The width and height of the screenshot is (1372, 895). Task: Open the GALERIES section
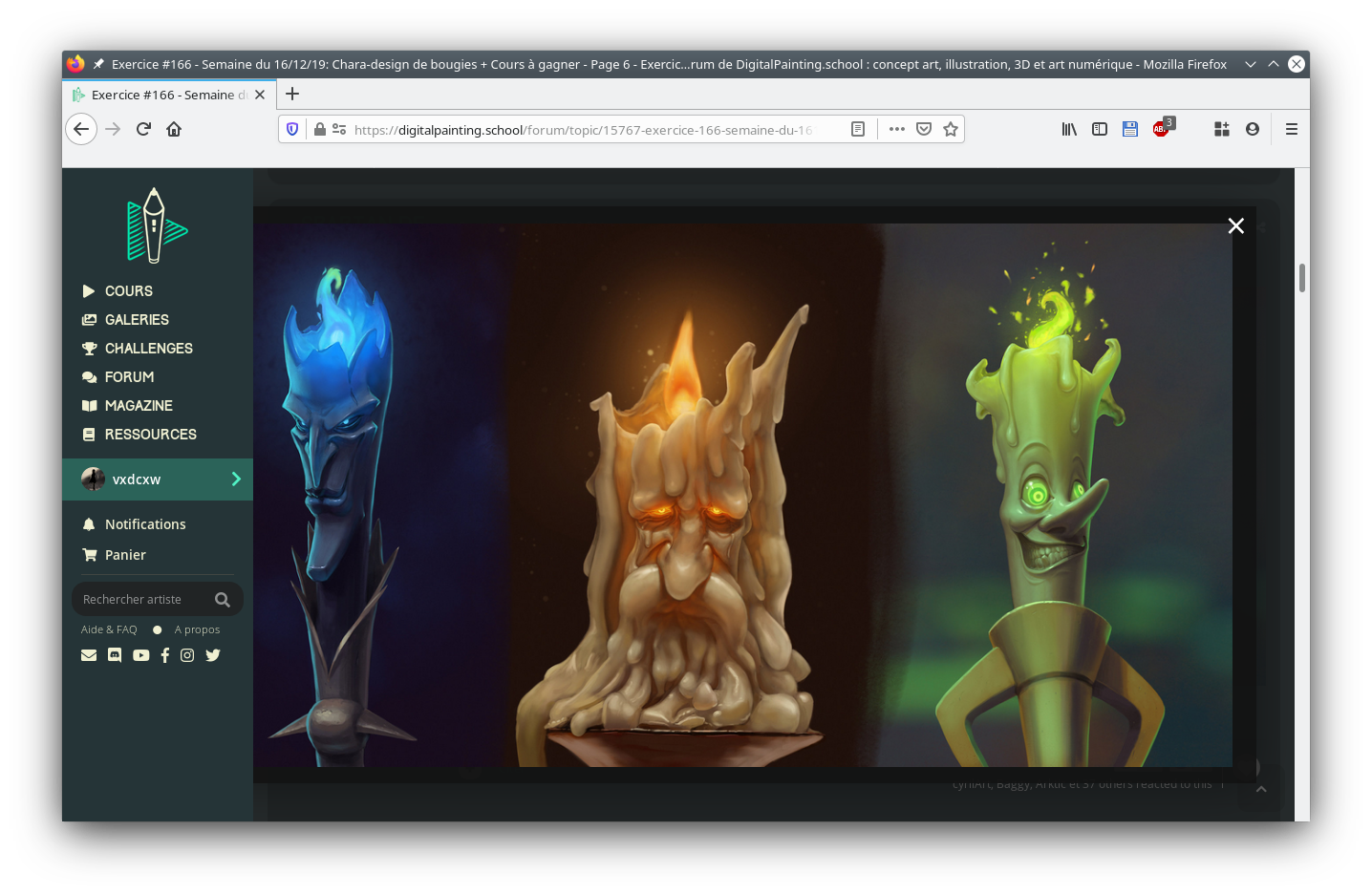click(136, 319)
